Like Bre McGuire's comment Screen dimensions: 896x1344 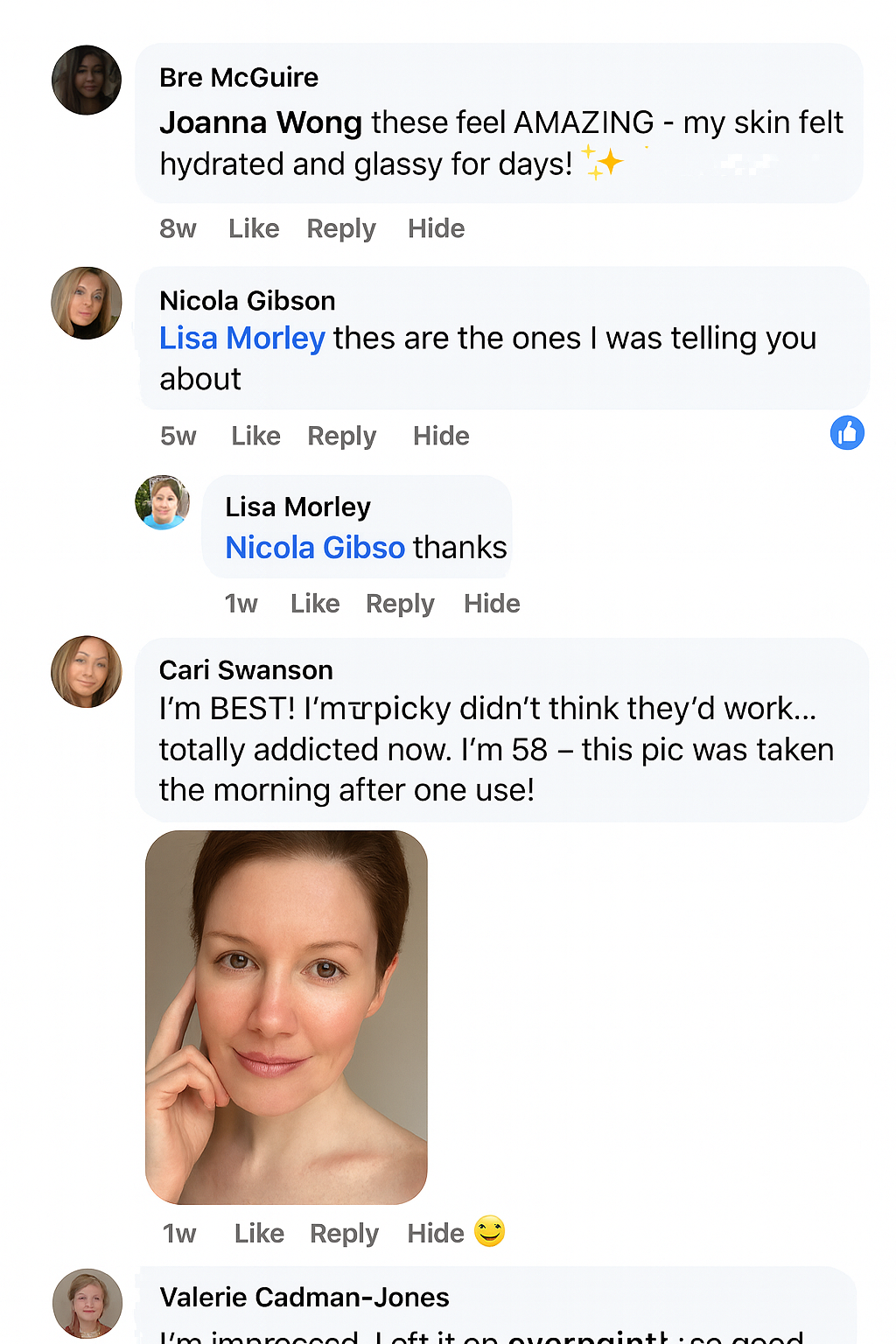point(254,228)
